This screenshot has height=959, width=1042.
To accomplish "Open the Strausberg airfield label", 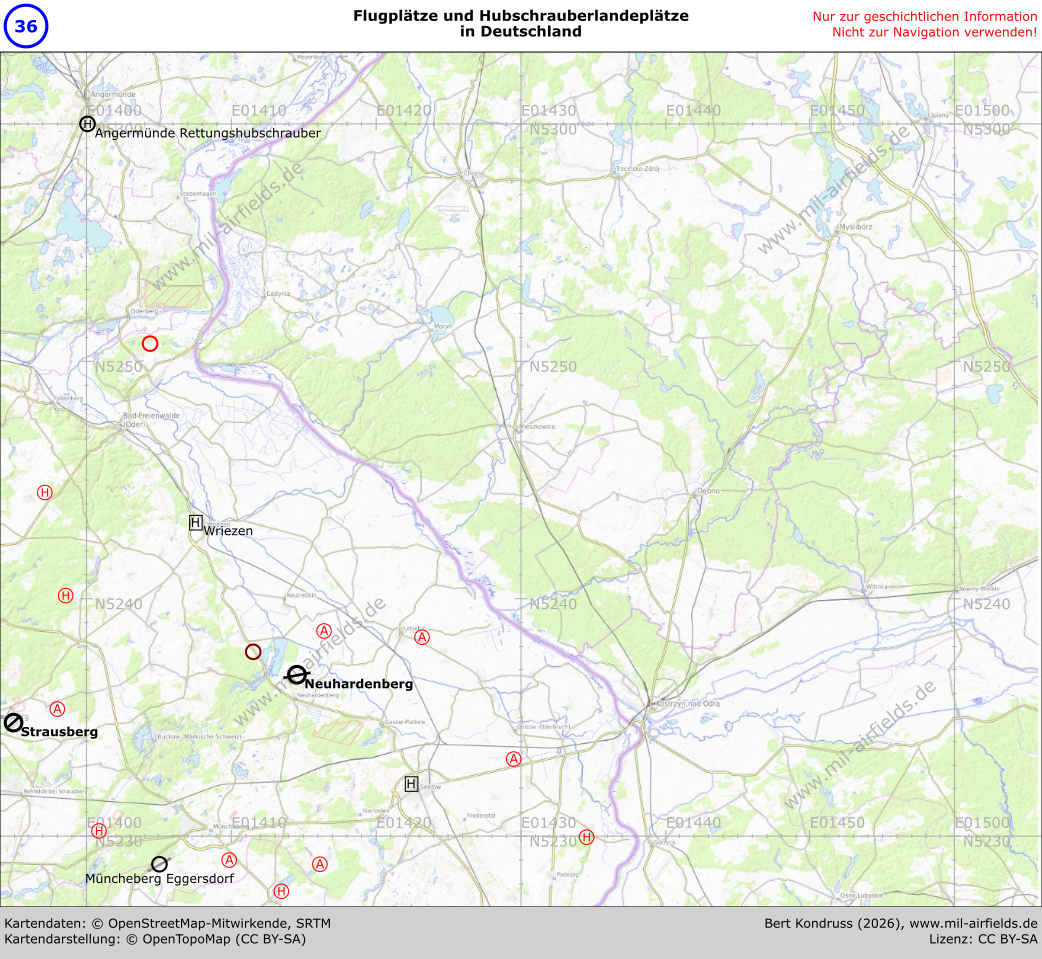I will tap(60, 732).
